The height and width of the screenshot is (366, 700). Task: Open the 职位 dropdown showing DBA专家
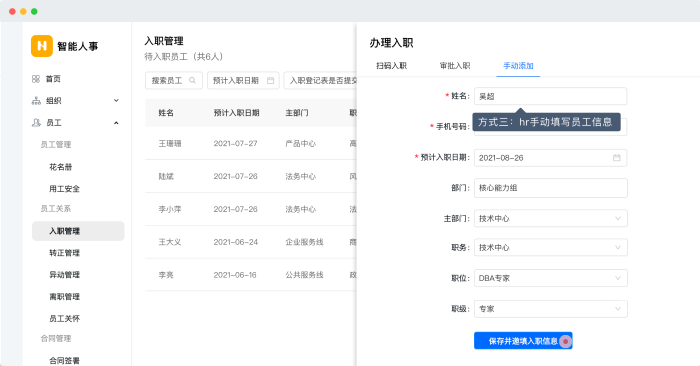[x=550, y=278]
